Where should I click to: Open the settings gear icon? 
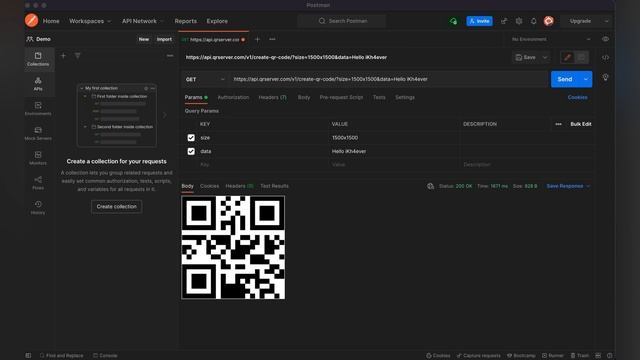tap(519, 21)
